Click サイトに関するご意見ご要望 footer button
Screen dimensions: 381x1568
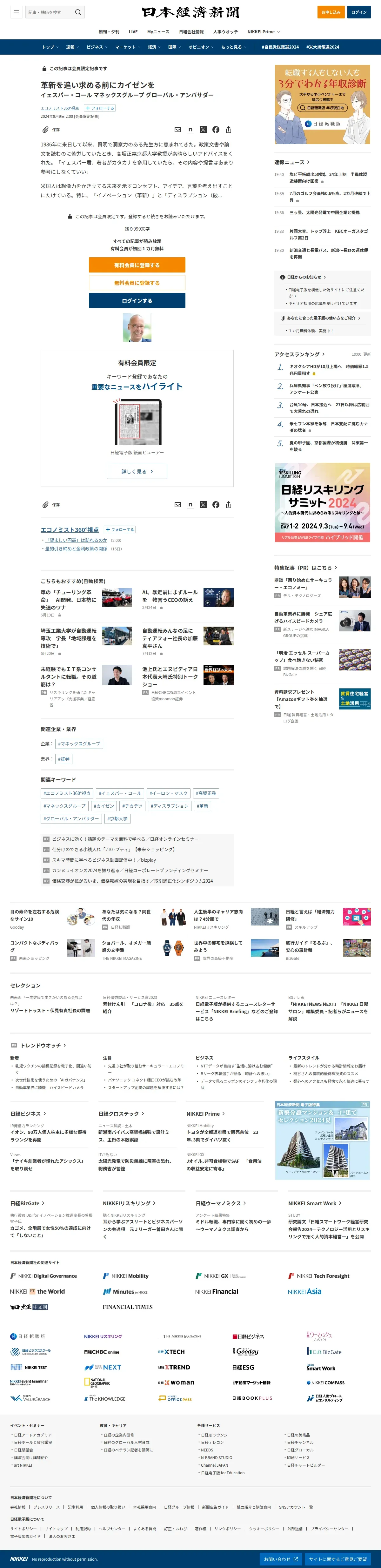coord(338,1559)
